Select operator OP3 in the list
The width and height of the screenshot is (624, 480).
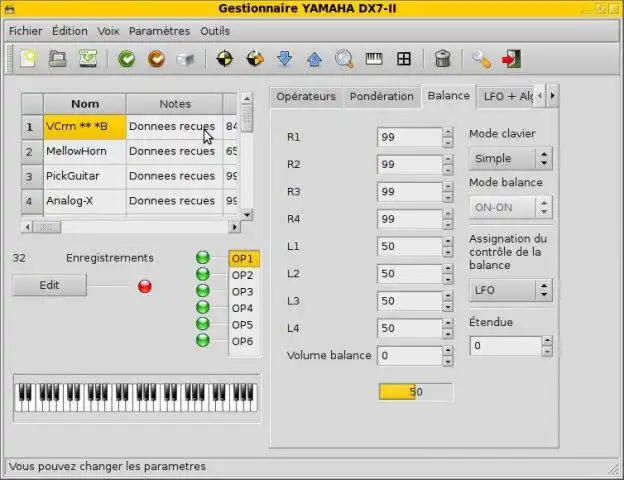coord(244,292)
